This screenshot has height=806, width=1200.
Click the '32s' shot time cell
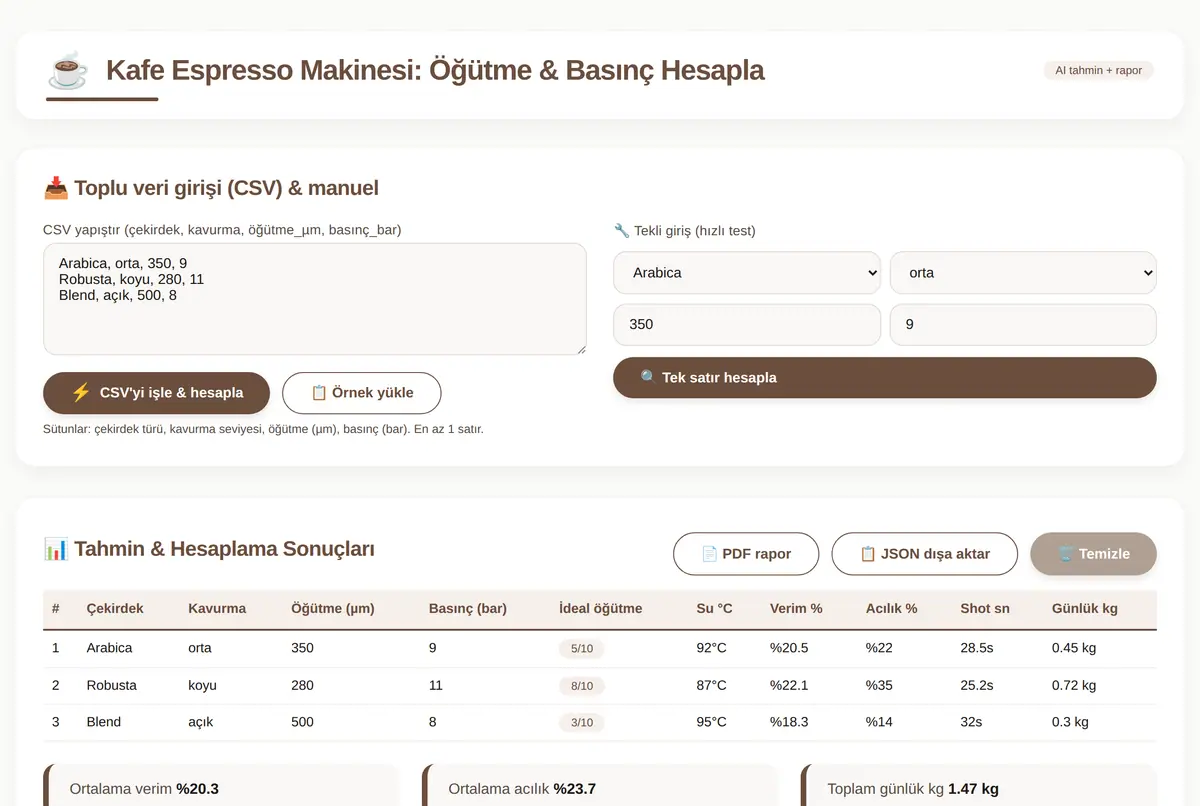click(971, 722)
